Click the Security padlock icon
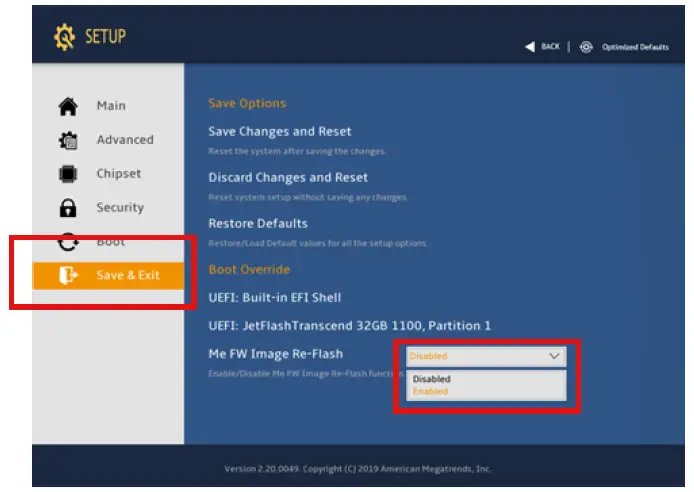Image resolution: width=694 pixels, height=492 pixels. (68, 208)
